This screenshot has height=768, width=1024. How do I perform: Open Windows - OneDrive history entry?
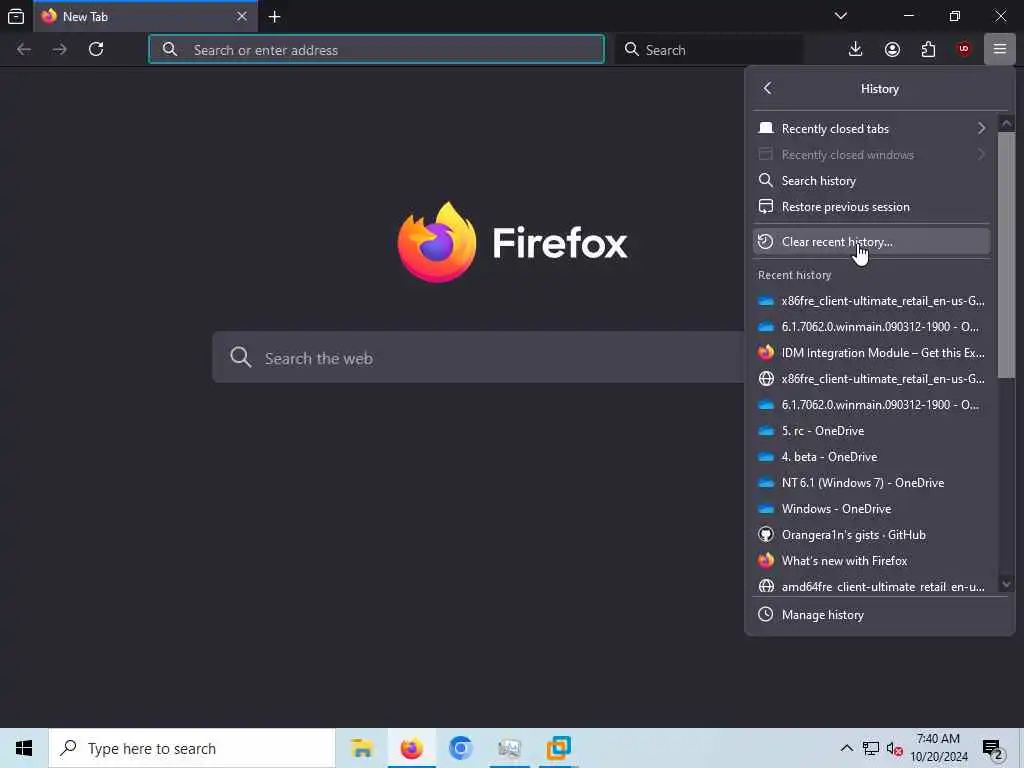point(871,509)
